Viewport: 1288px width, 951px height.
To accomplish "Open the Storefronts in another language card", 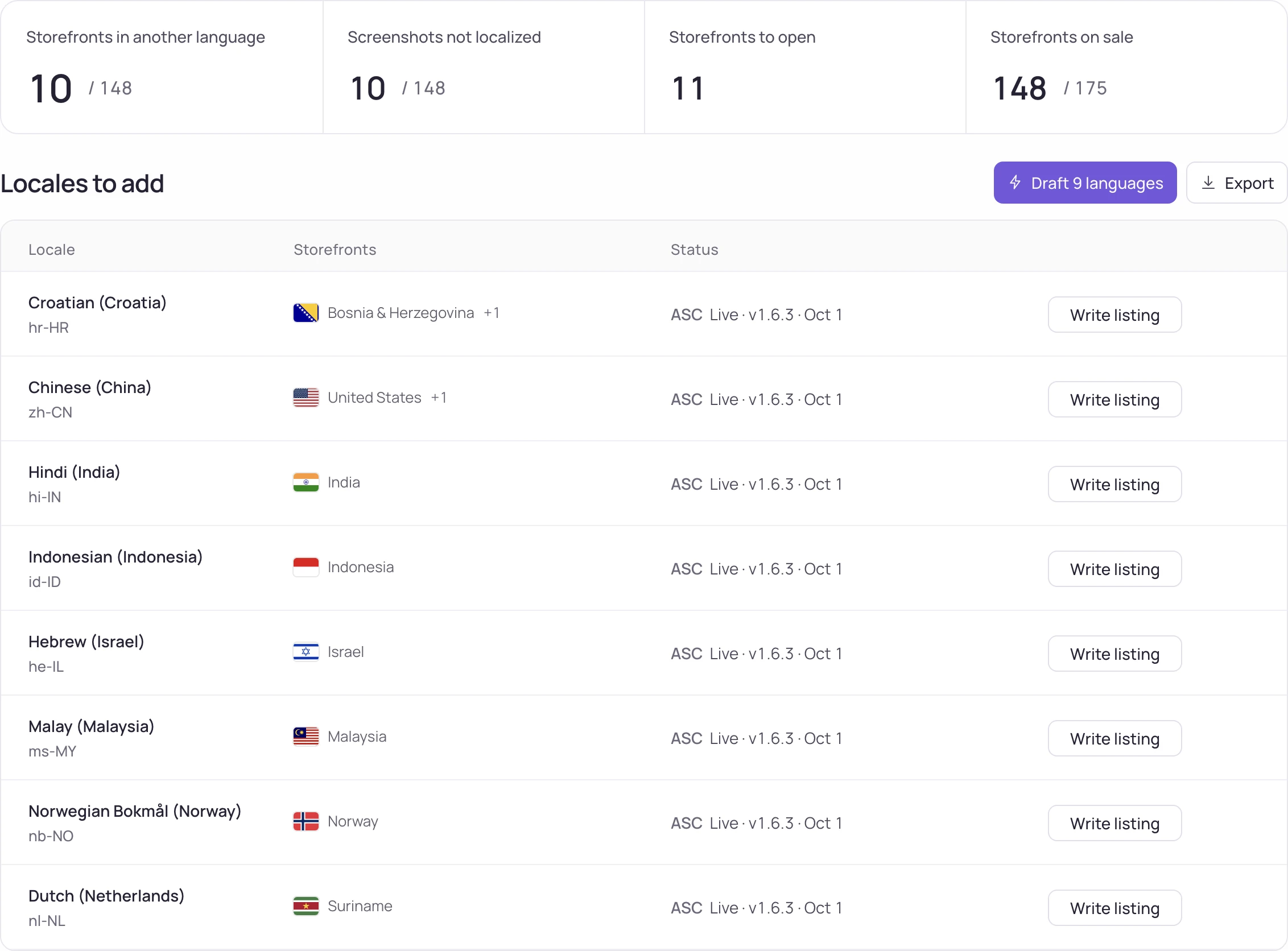I will [x=162, y=67].
